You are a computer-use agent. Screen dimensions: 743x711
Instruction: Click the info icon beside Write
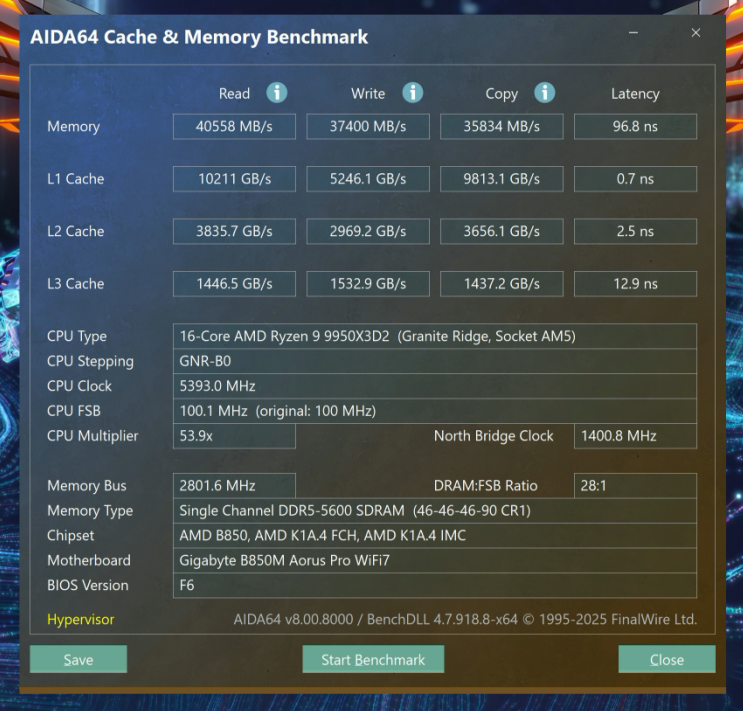413,92
